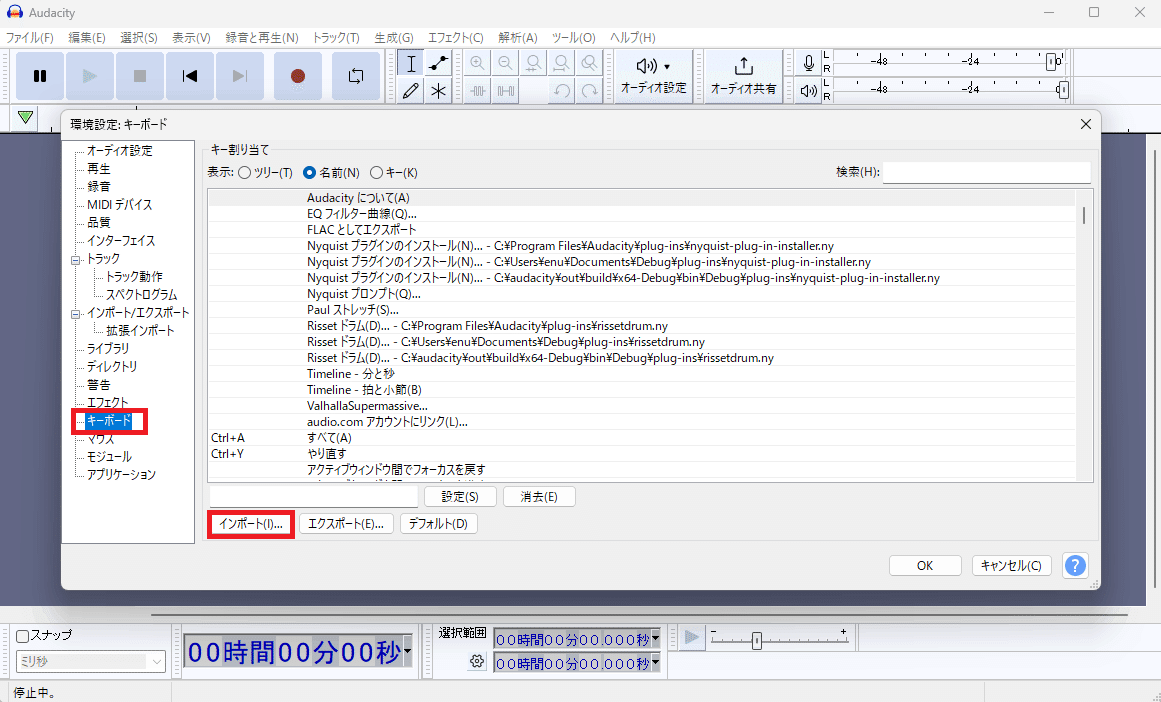Click the play-at-speed button

pos(692,637)
